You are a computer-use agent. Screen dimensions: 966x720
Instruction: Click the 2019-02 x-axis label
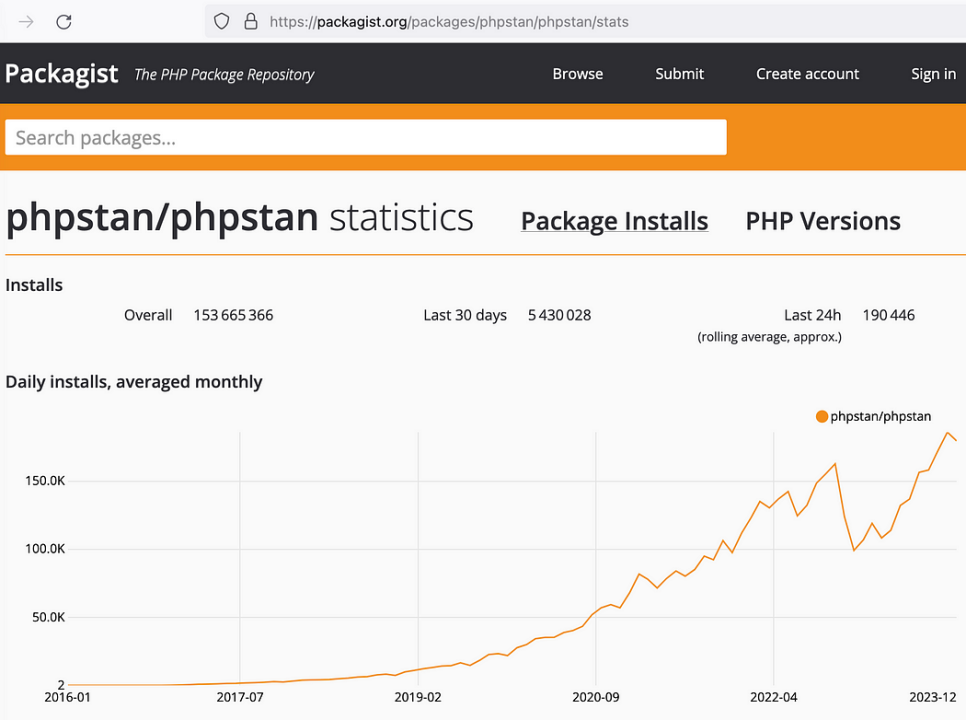coord(418,697)
